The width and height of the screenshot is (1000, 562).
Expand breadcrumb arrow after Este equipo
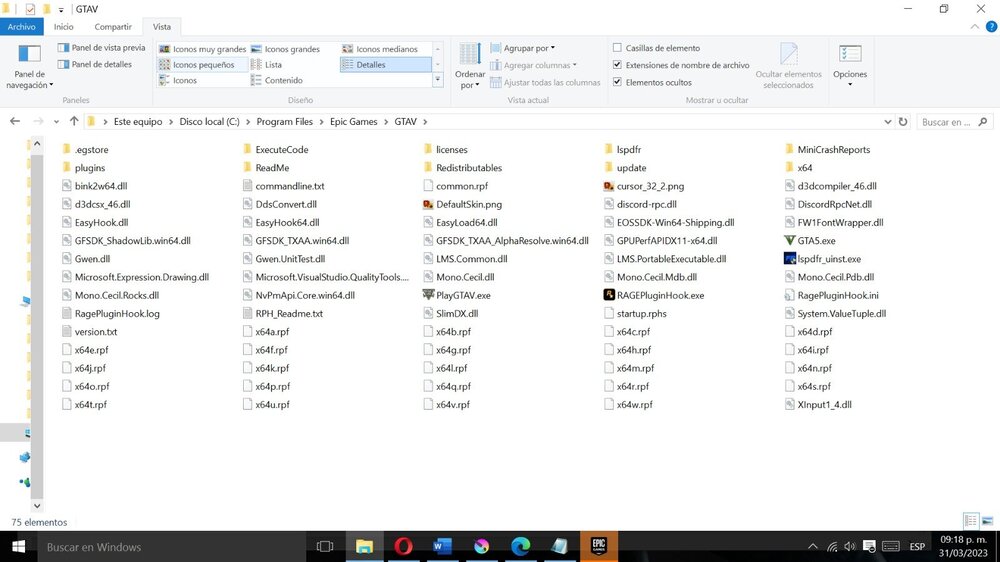point(171,122)
